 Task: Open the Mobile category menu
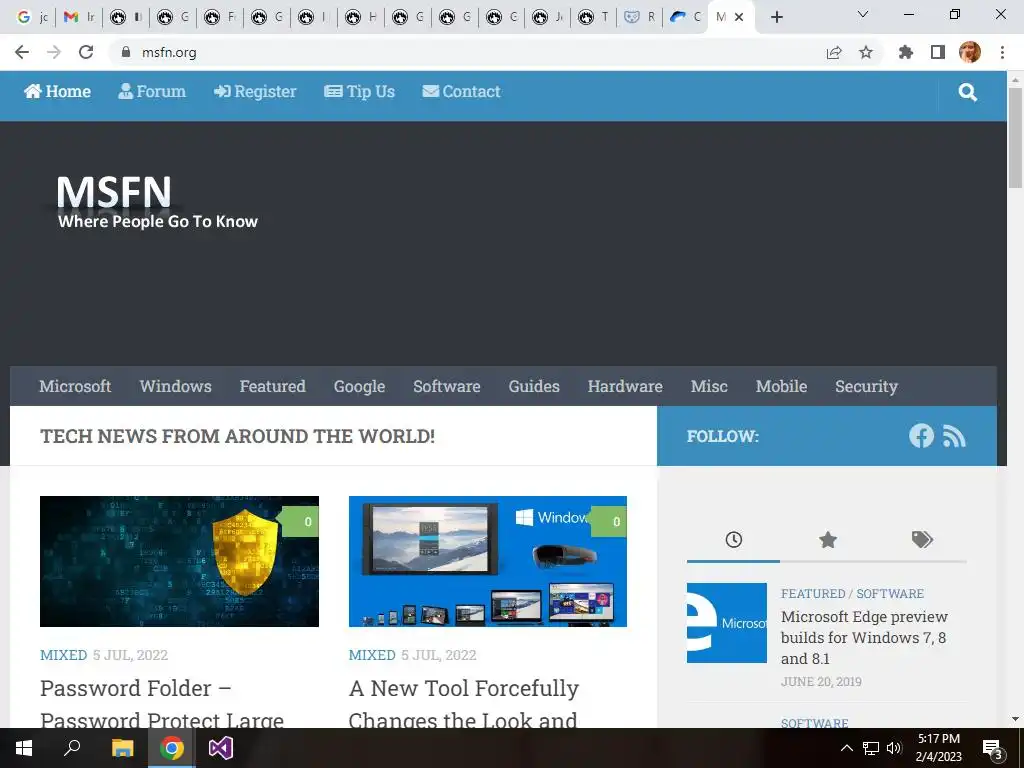pyautogui.click(x=782, y=386)
